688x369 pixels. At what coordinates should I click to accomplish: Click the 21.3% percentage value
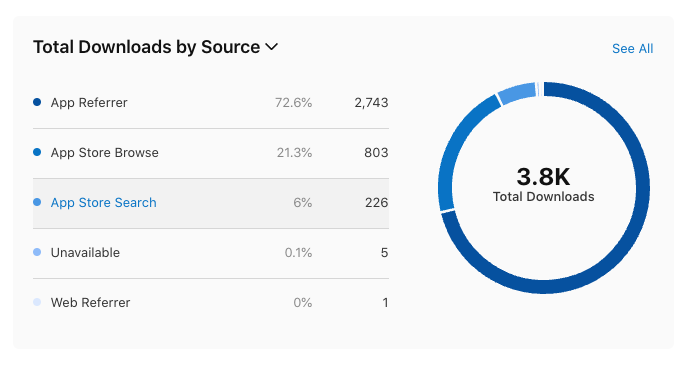[x=294, y=153]
